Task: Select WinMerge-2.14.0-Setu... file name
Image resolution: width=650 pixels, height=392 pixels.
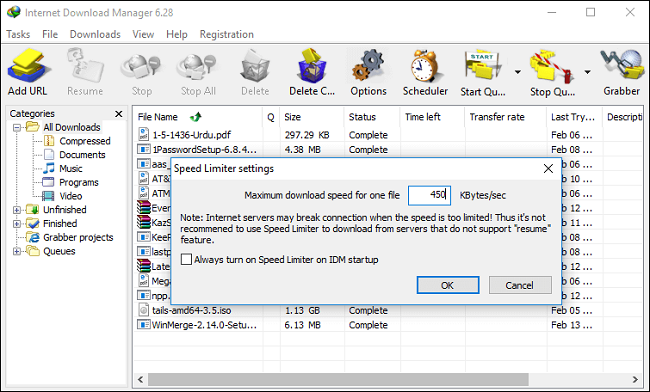Action: tap(204, 325)
